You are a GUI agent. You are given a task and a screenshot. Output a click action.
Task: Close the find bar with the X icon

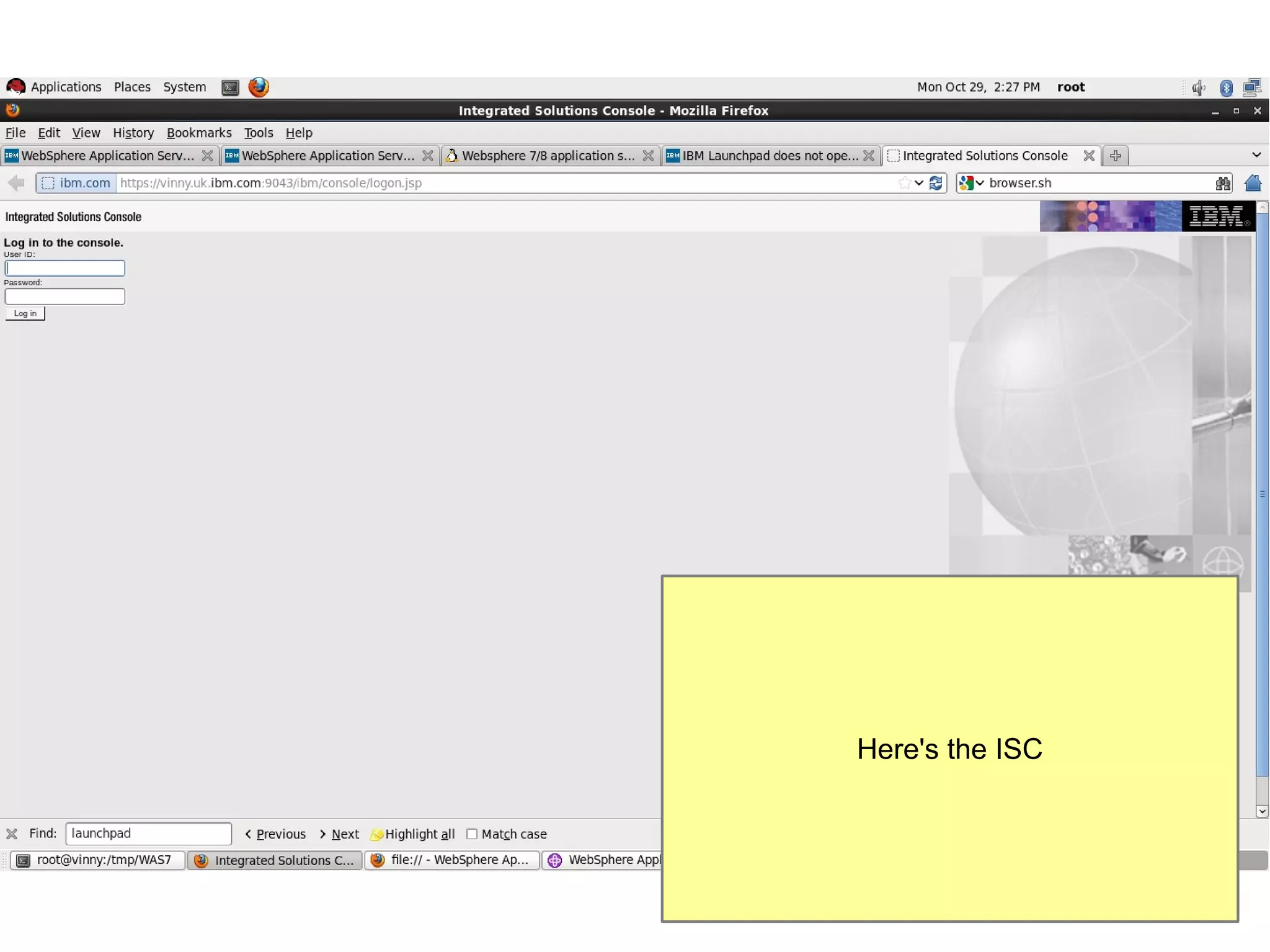(x=12, y=834)
